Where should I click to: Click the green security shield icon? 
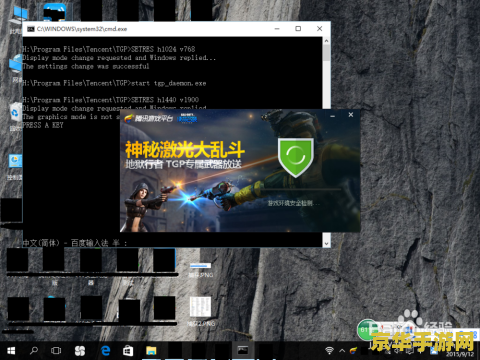click(296, 157)
